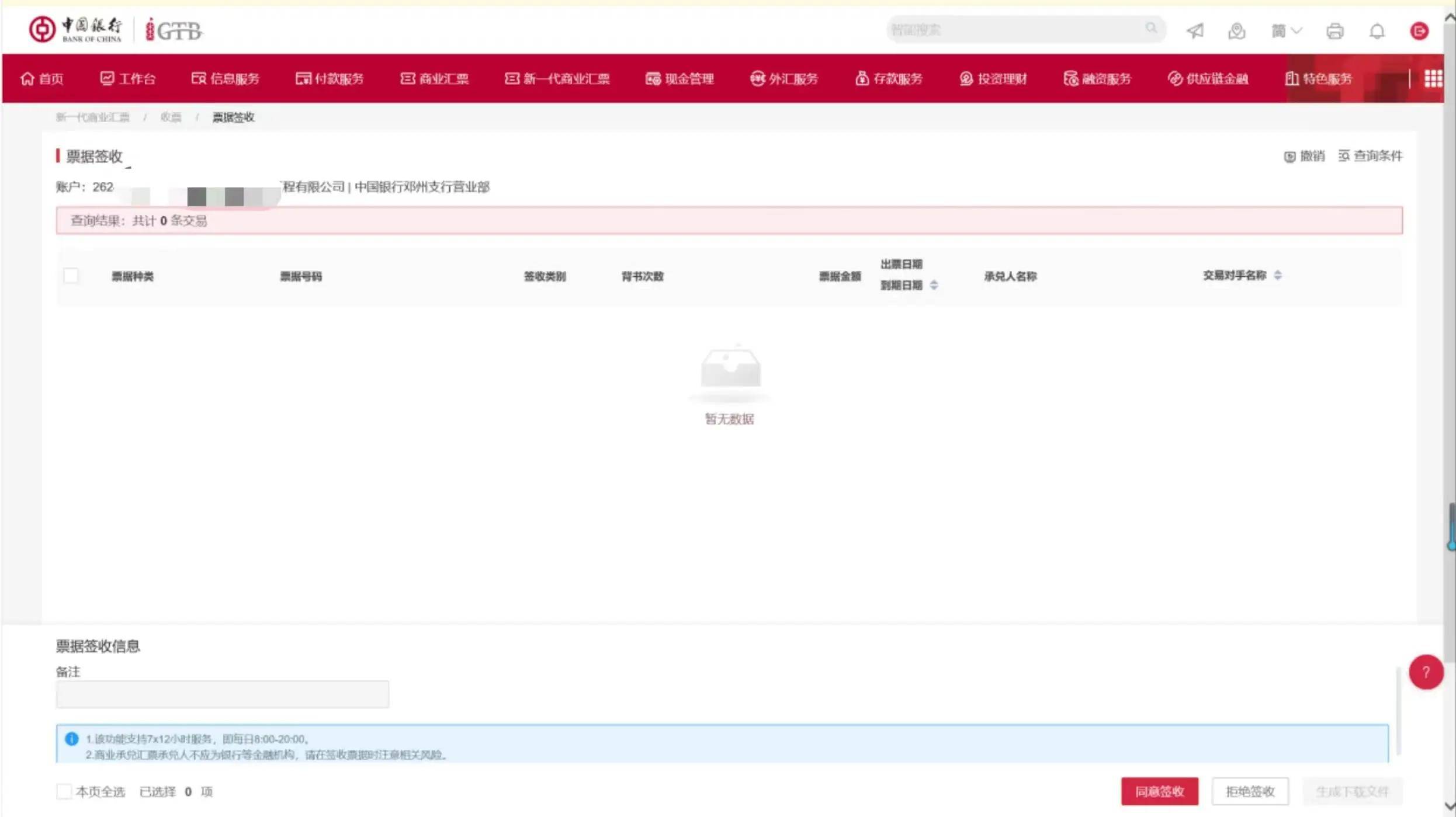1456x817 pixels.
Task: Open 查询条件 filter link
Action: (x=1370, y=156)
